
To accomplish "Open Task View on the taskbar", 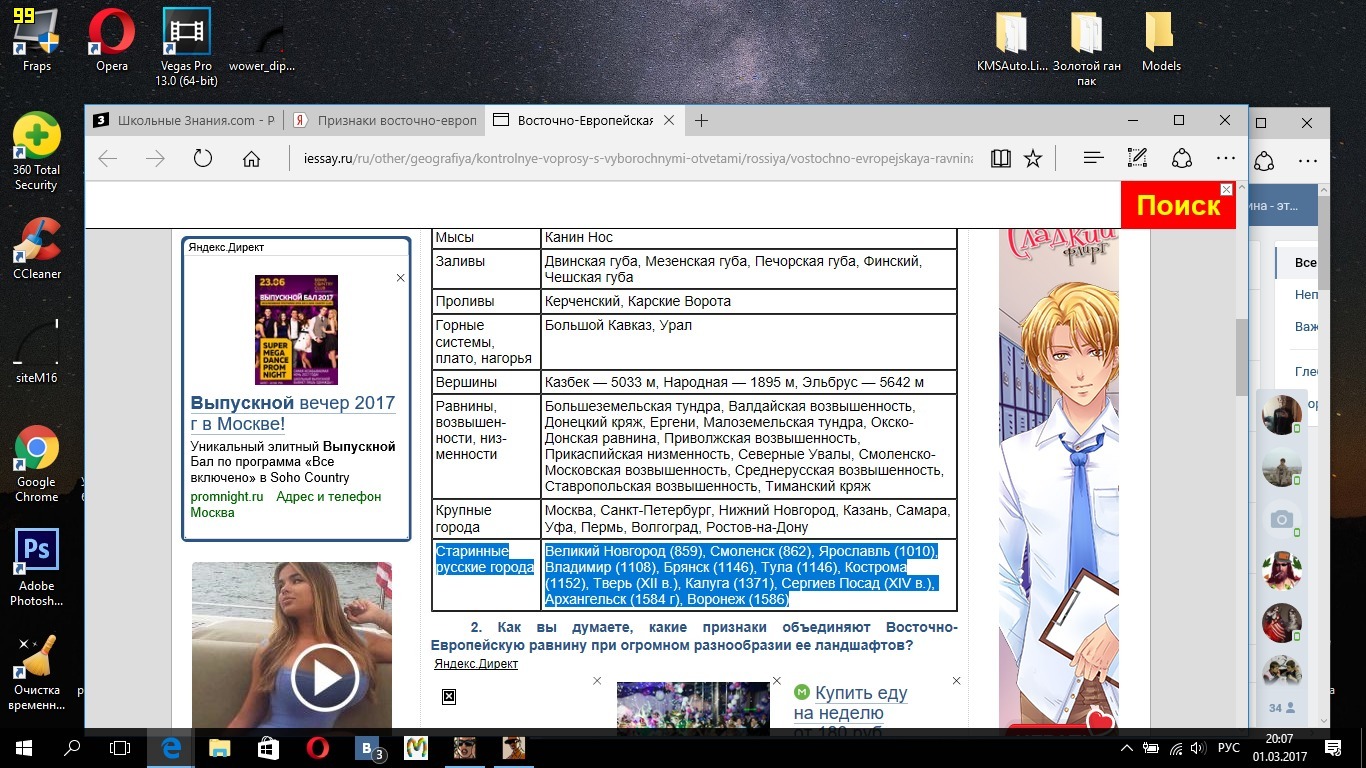I will coord(120,747).
